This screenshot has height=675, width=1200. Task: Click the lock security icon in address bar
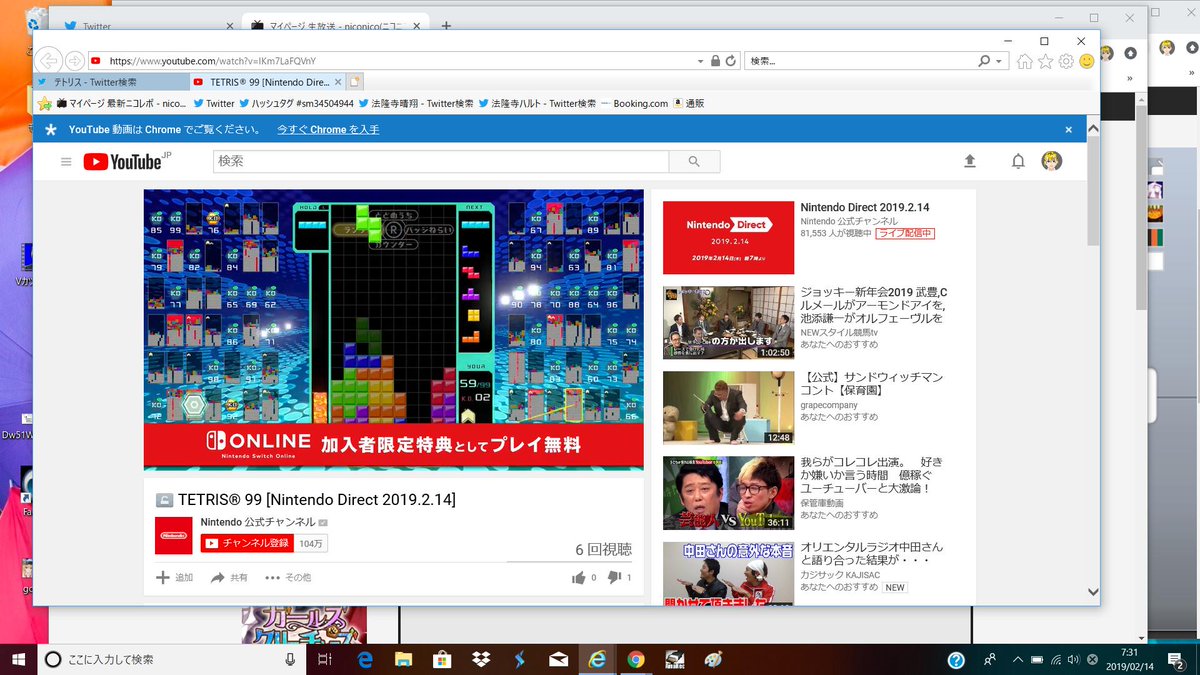point(715,61)
